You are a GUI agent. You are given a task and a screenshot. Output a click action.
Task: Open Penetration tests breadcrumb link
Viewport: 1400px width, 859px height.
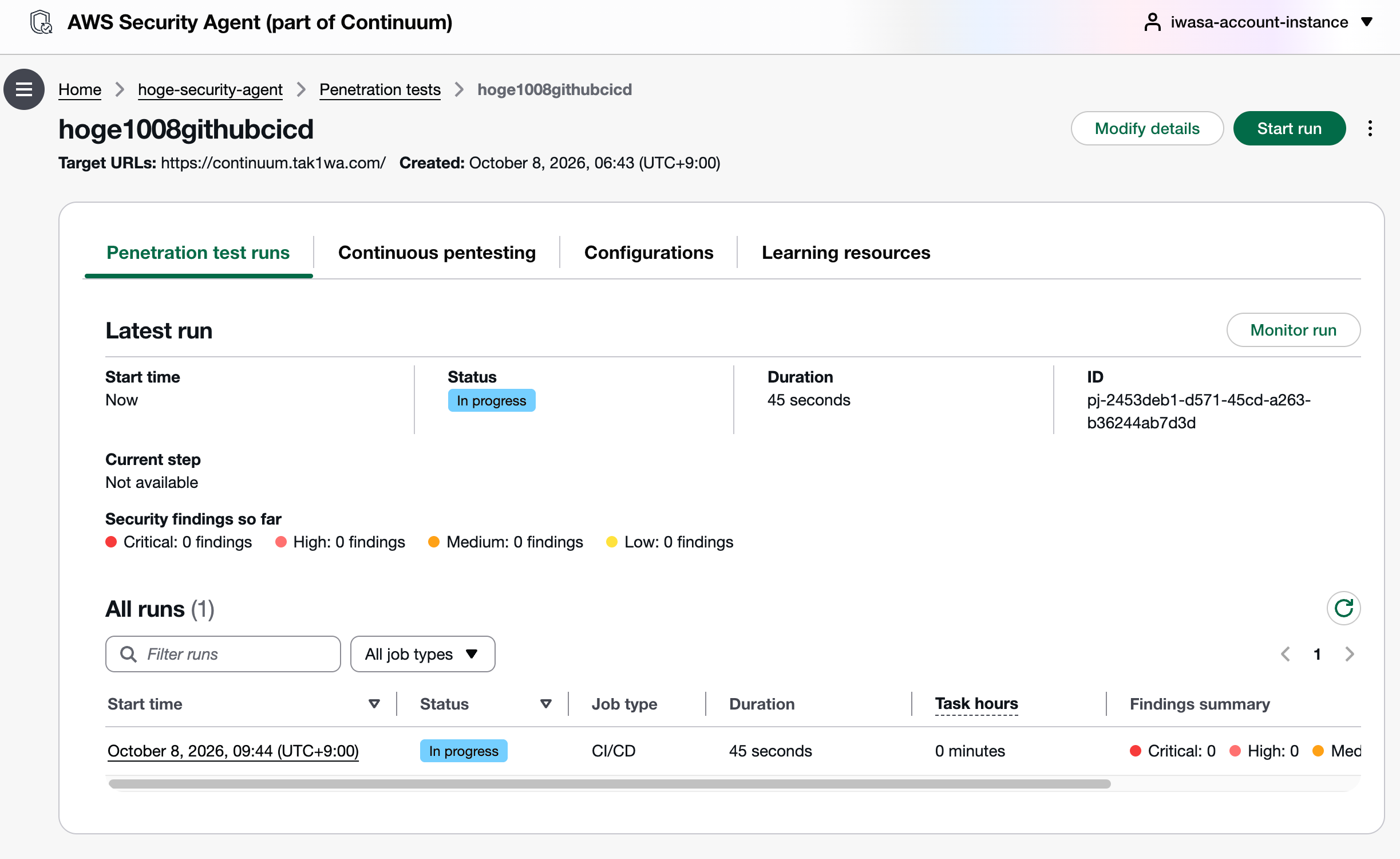tap(380, 89)
